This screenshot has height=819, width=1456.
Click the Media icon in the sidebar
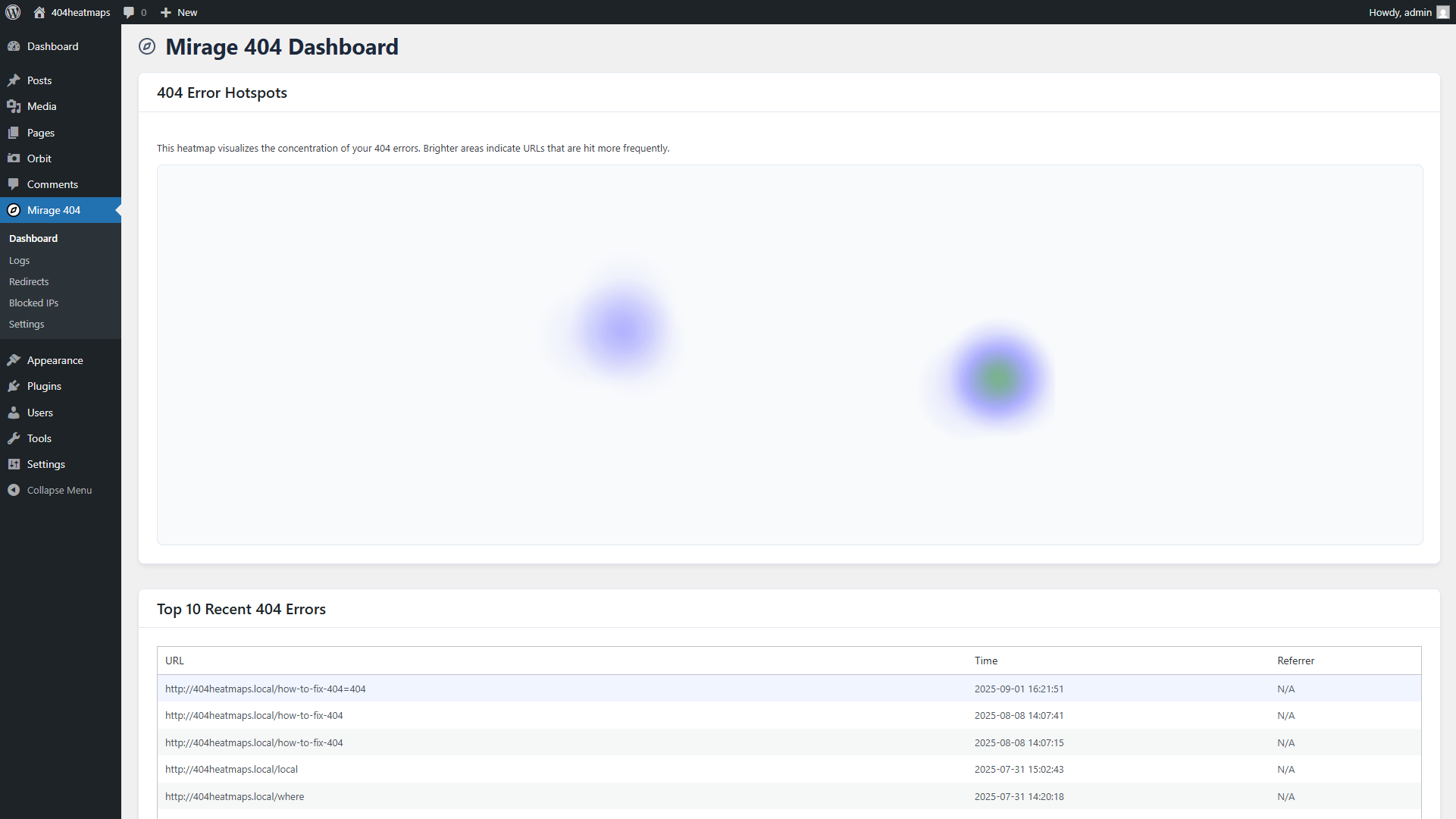click(x=14, y=106)
